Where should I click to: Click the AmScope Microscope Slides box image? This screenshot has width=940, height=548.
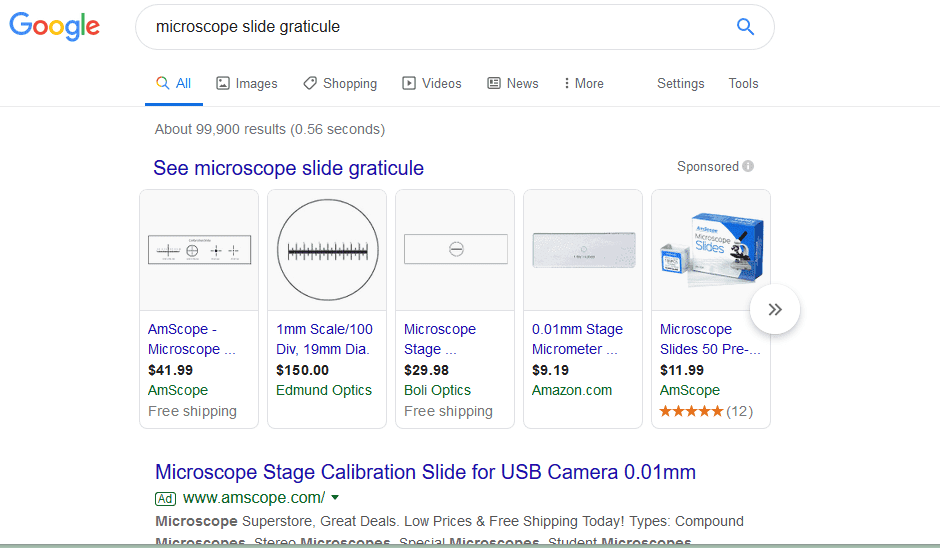tap(711, 250)
